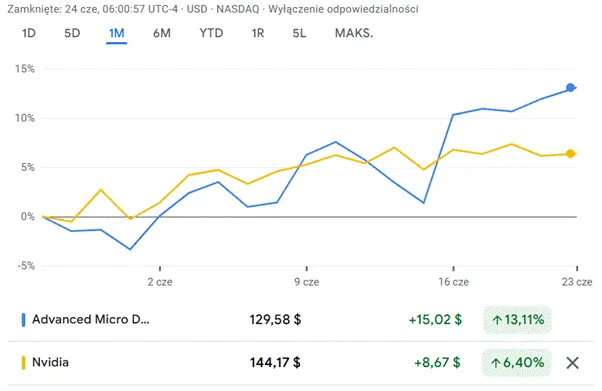
Task: Click the USD currency text
Action: tap(197, 9)
